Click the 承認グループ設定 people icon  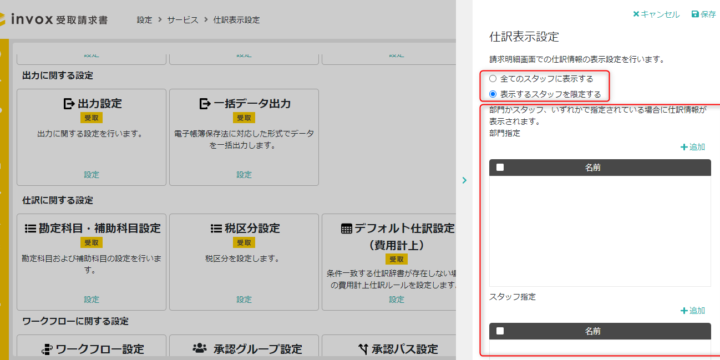coord(199,349)
